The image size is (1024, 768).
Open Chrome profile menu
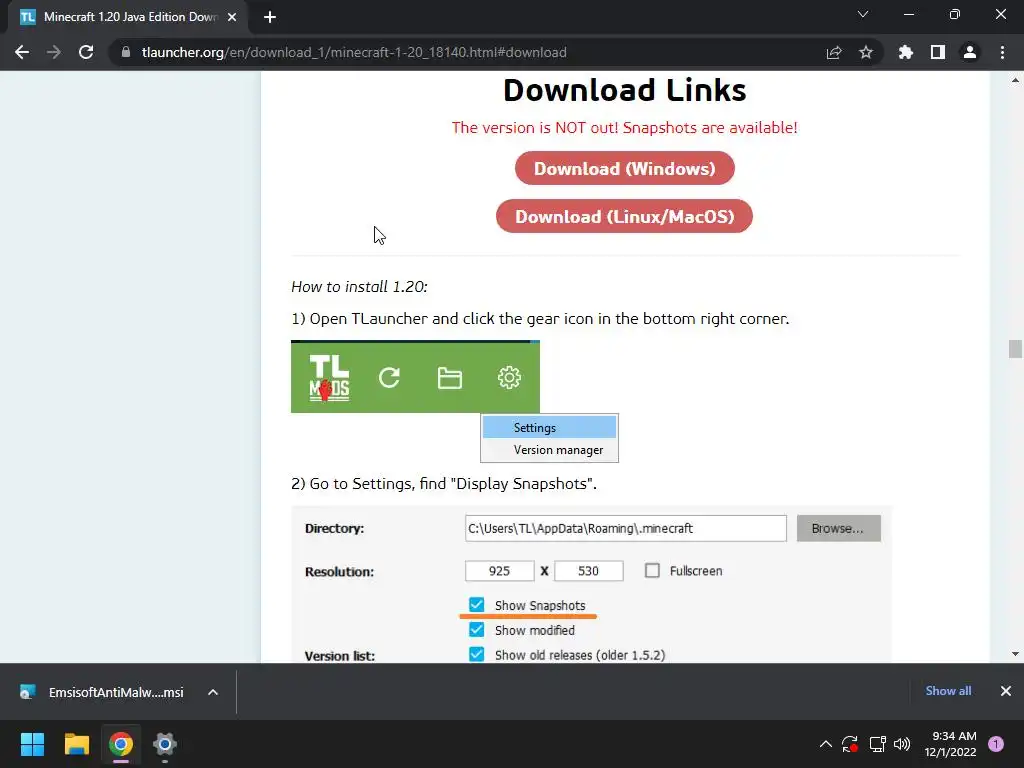click(970, 52)
